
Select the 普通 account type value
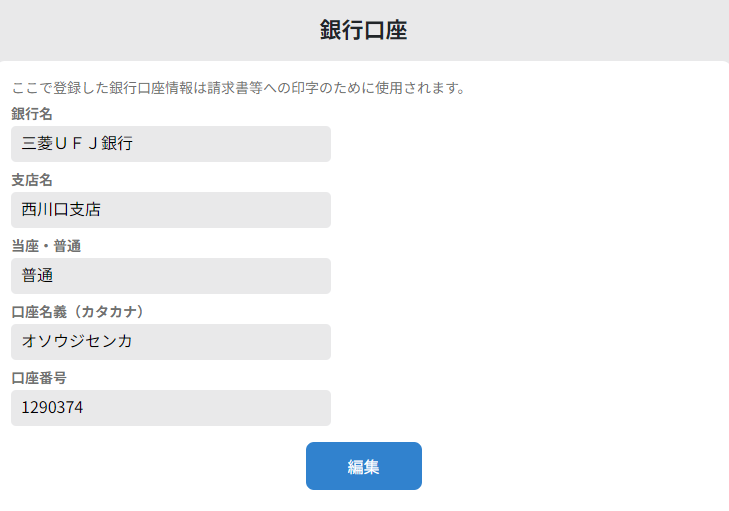(37, 276)
